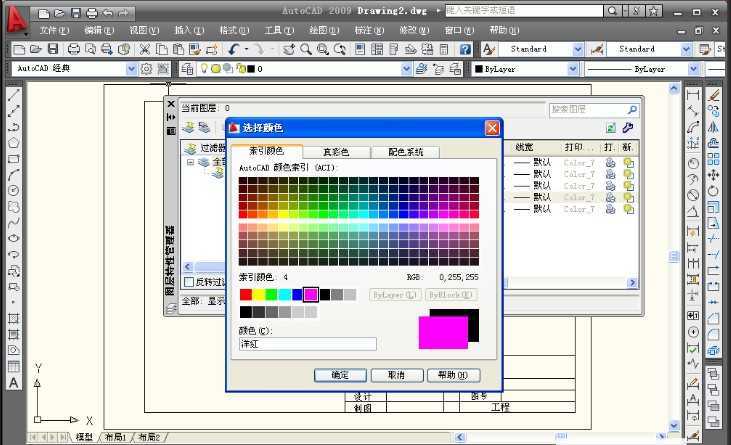Open the dimension style Standard dropdown

tap(686, 49)
